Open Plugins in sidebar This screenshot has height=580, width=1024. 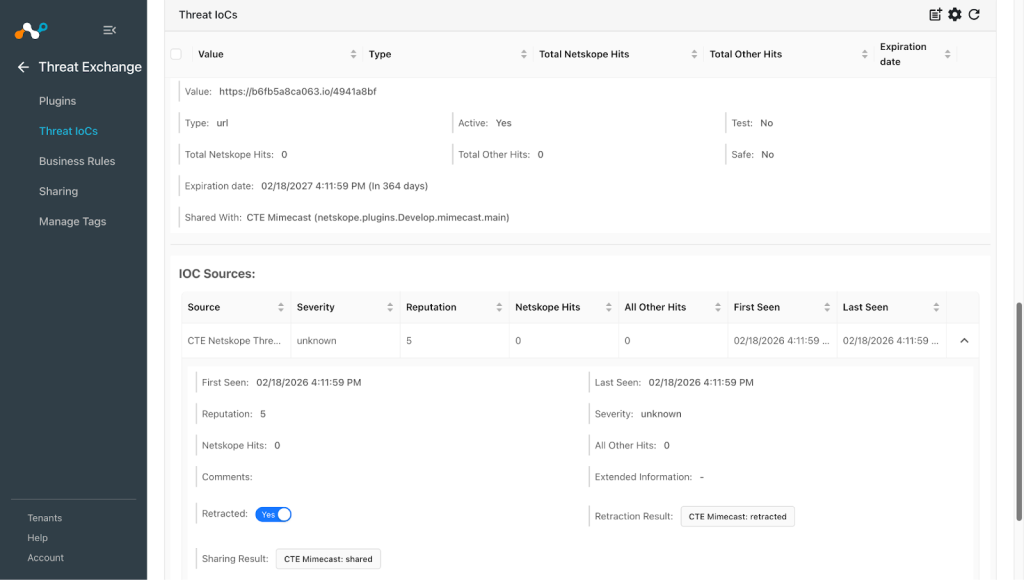click(57, 101)
